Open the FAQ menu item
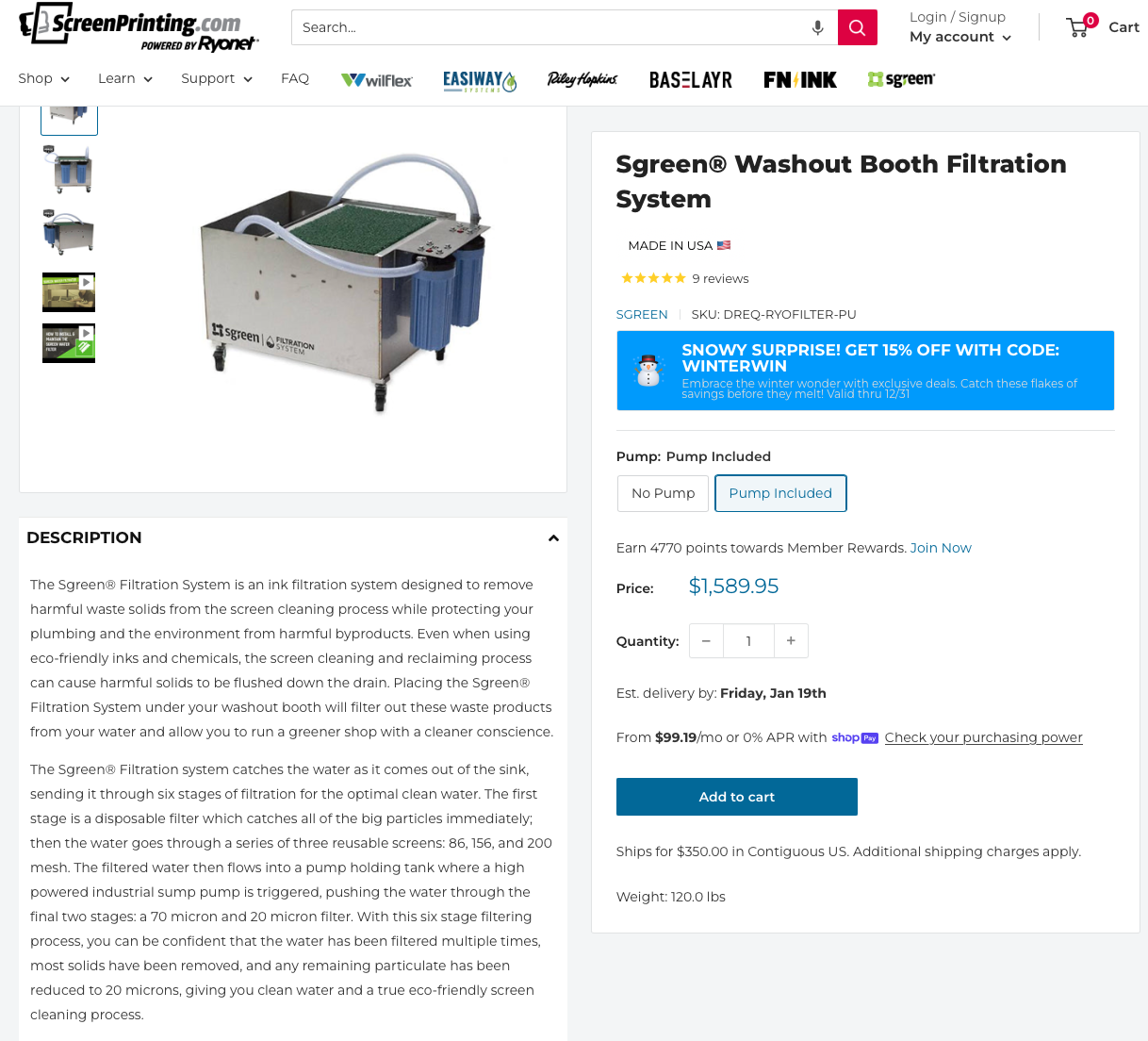This screenshot has width=1148, height=1041. click(x=295, y=78)
